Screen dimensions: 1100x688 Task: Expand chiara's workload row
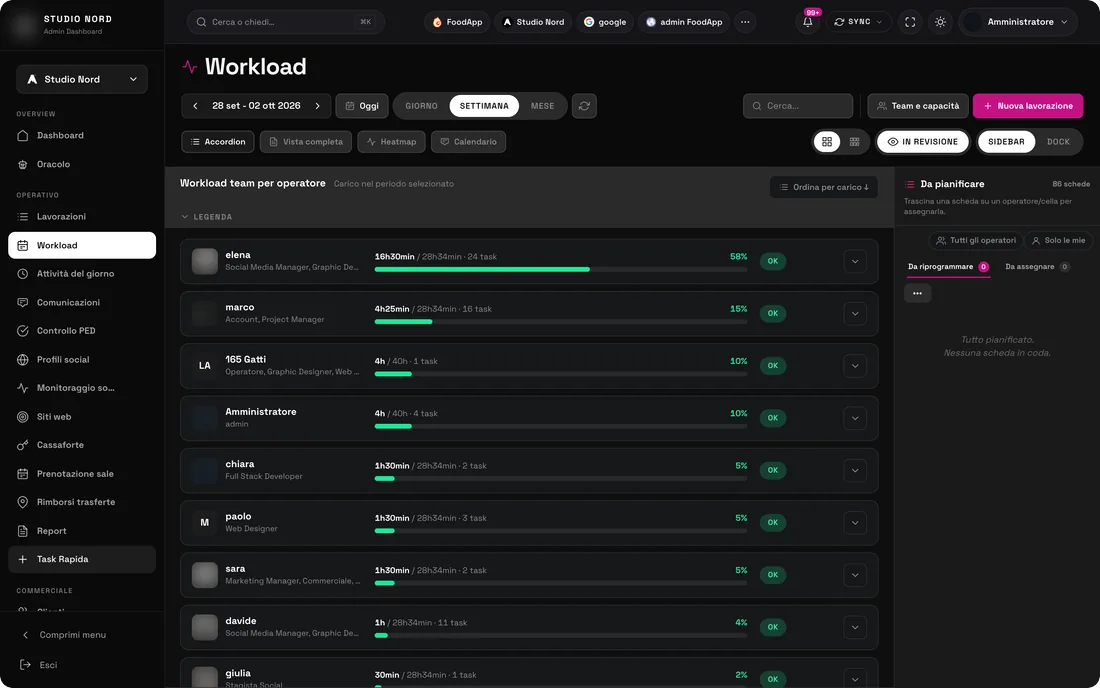click(854, 471)
